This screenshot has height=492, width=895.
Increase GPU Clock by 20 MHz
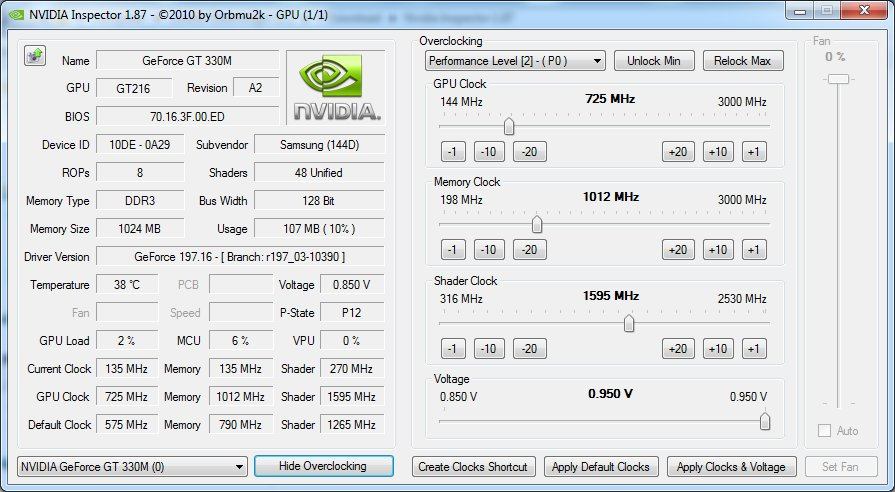[x=678, y=152]
